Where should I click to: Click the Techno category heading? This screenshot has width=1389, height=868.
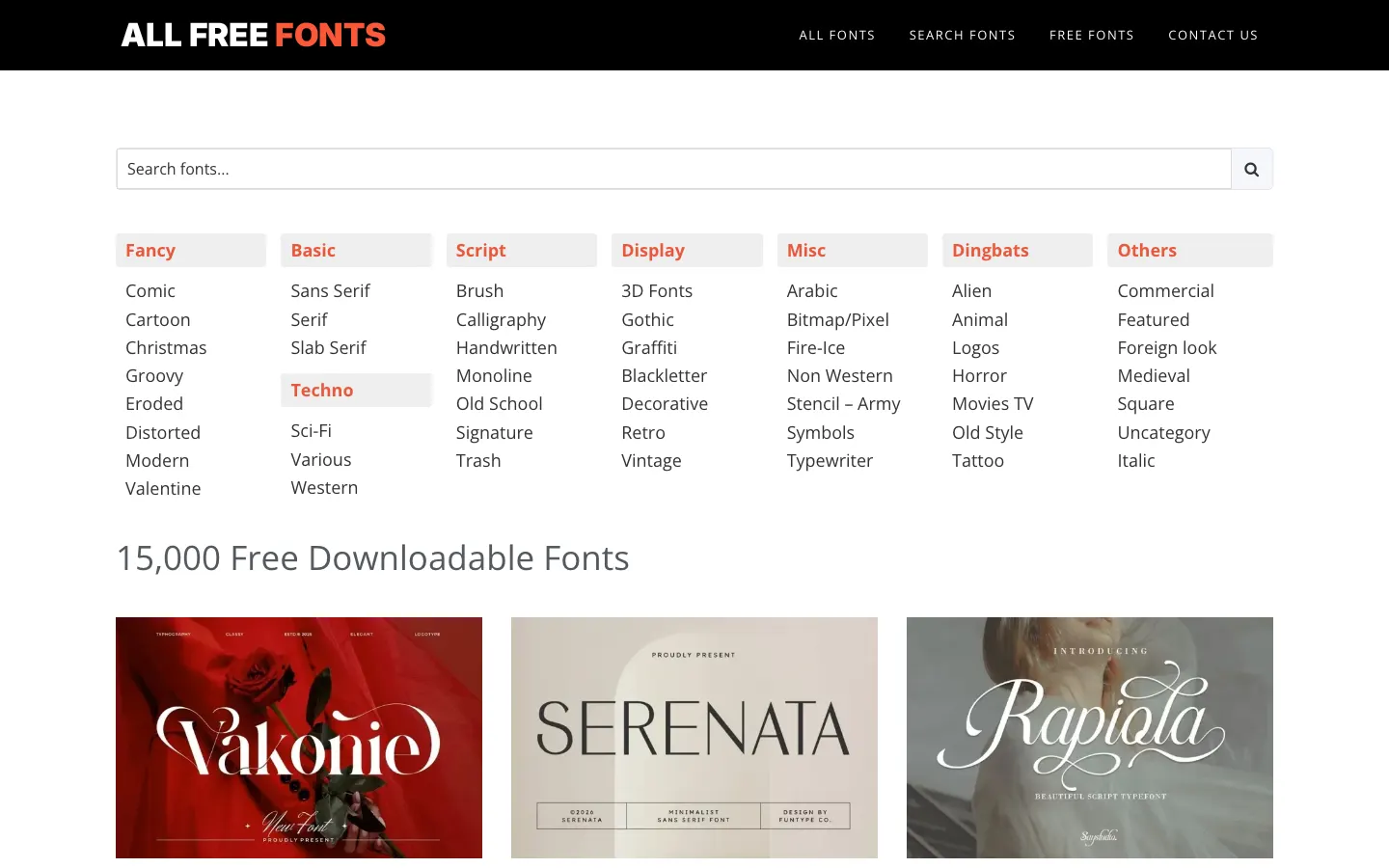point(322,390)
